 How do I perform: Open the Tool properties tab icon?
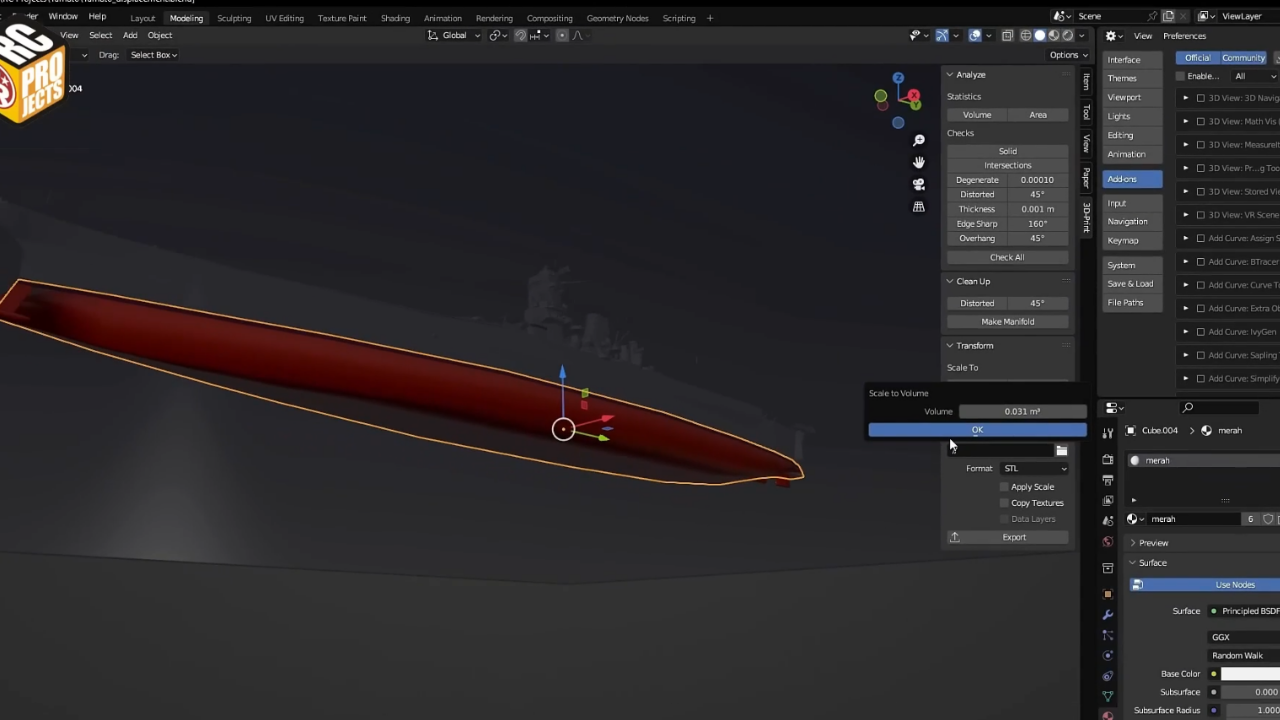coord(1107,433)
